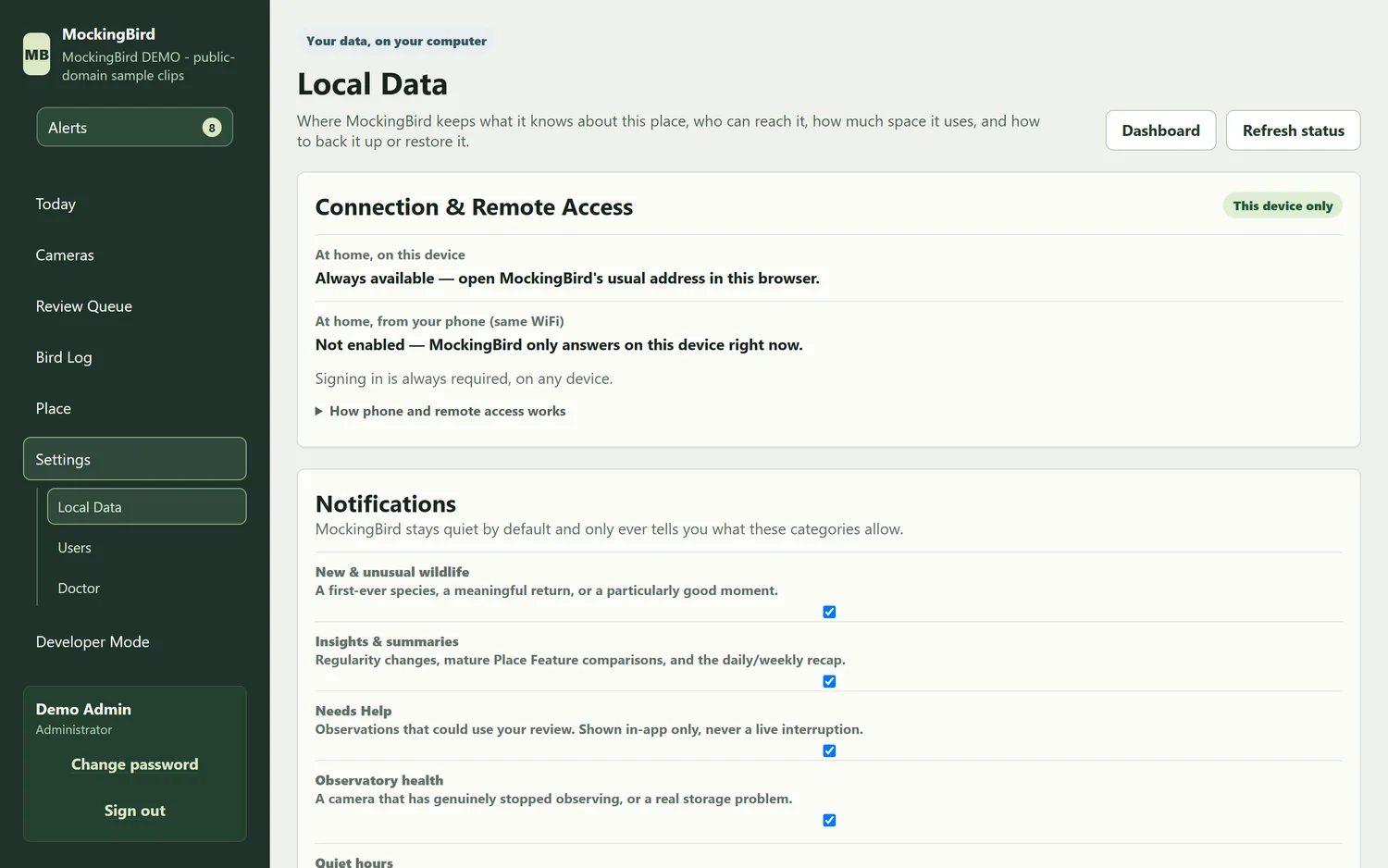1388x868 pixels.
Task: Open Cameras section
Action: 134,255
